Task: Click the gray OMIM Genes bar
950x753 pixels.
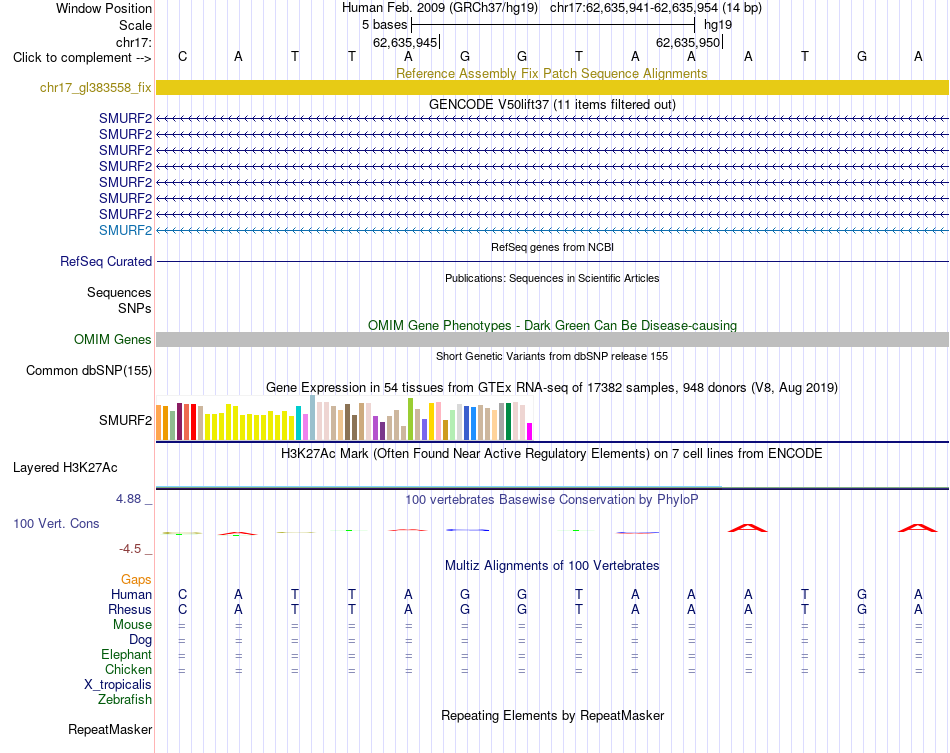Action: [x=552, y=339]
